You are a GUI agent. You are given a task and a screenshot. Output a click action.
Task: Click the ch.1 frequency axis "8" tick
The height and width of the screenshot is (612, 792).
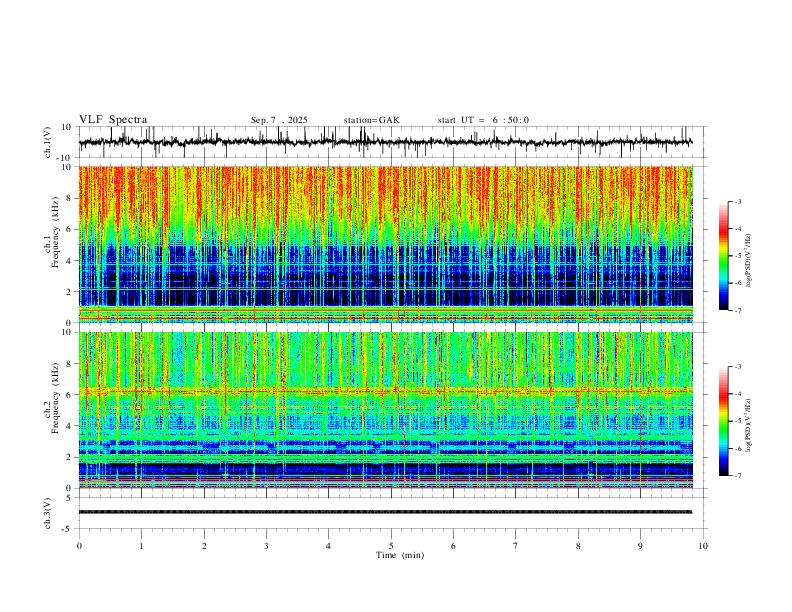pos(70,198)
